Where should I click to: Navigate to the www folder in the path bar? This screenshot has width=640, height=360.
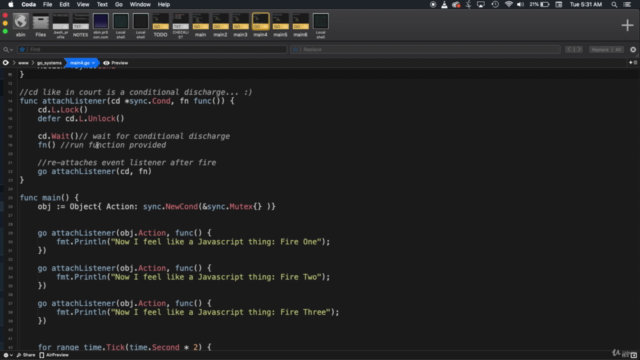tap(23, 63)
